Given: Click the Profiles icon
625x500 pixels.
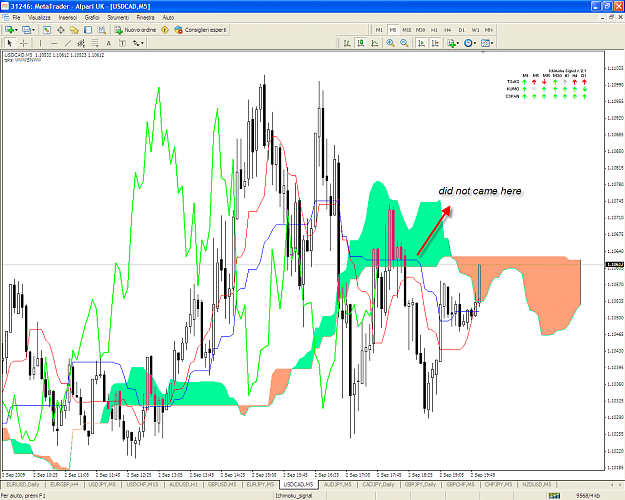Looking at the screenshot, I should pos(26,30).
